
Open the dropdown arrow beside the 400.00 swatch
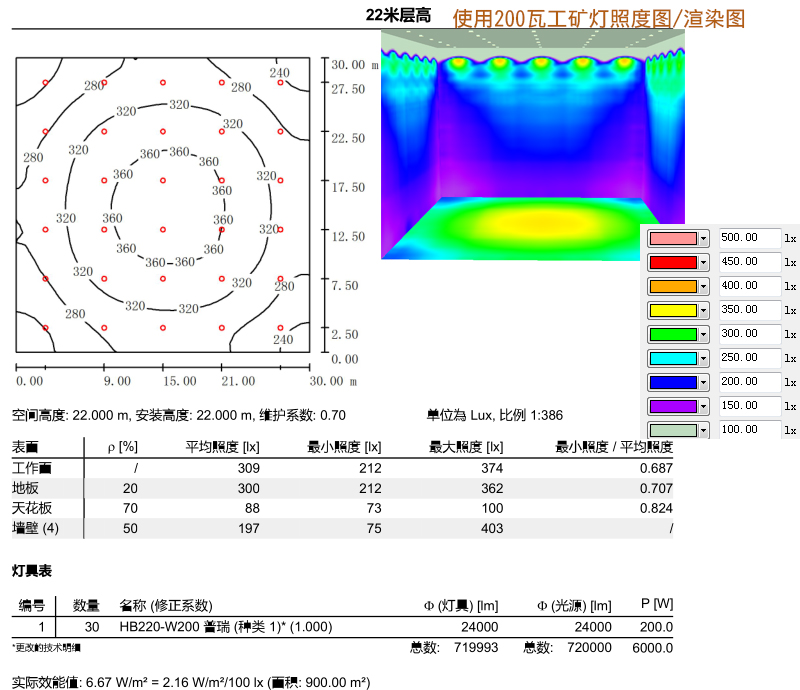703,286
